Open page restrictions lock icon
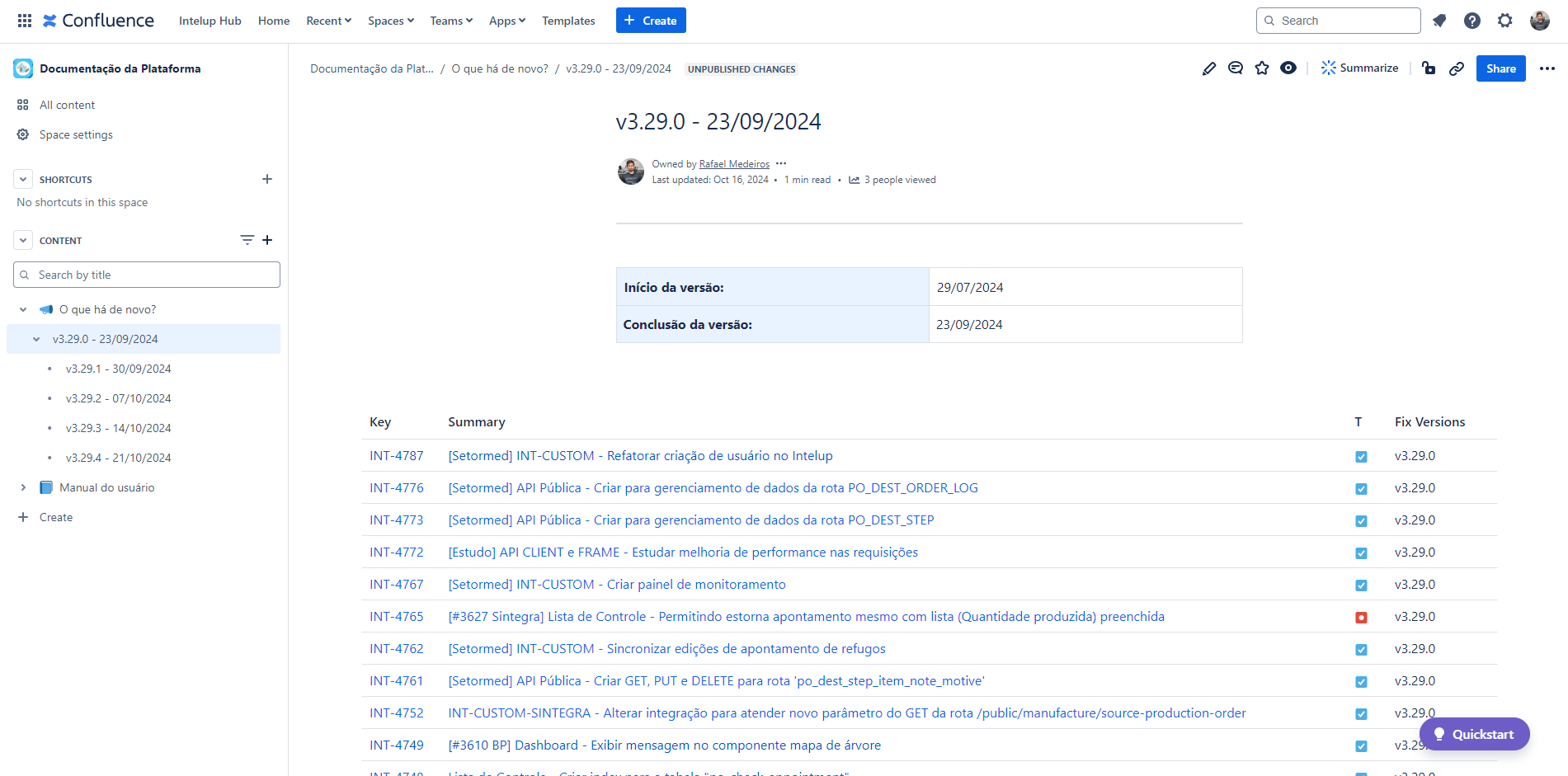 pyautogui.click(x=1429, y=68)
